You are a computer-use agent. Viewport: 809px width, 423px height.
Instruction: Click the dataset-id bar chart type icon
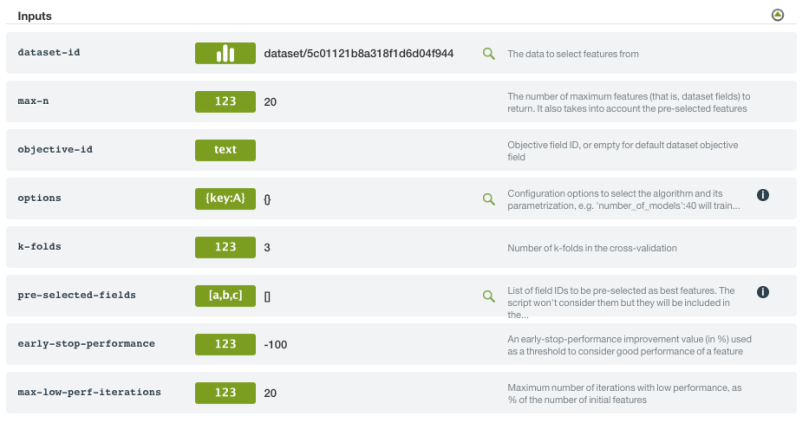(225, 53)
